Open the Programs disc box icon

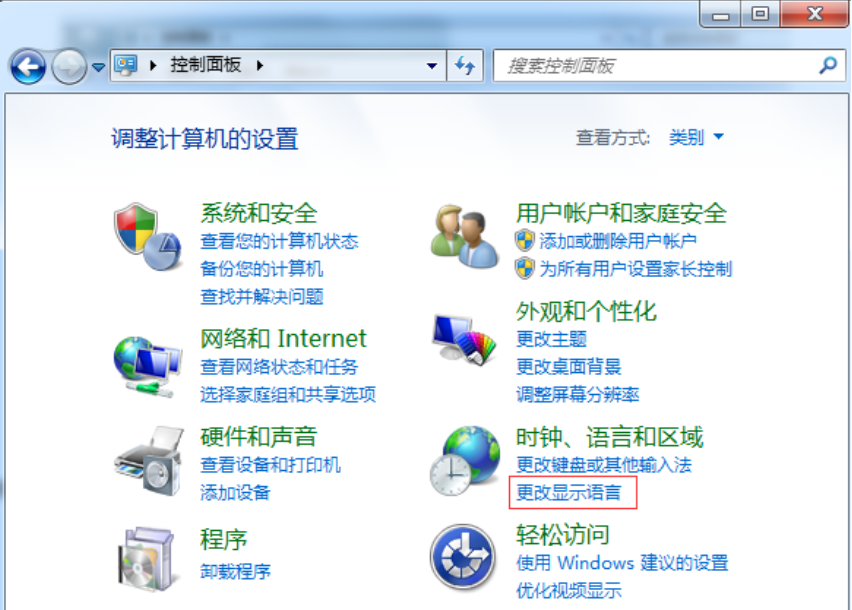click(146, 559)
